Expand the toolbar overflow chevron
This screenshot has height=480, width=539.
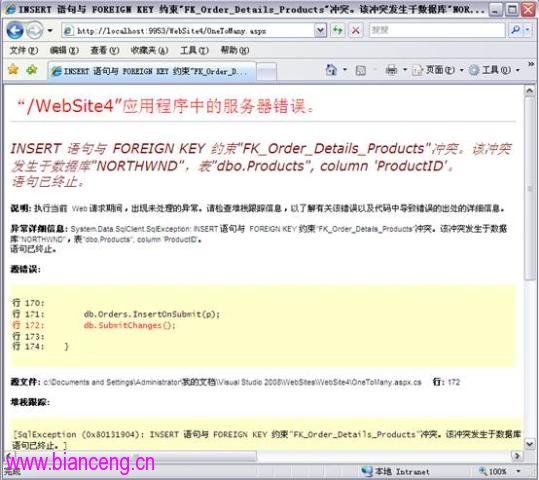(x=531, y=64)
